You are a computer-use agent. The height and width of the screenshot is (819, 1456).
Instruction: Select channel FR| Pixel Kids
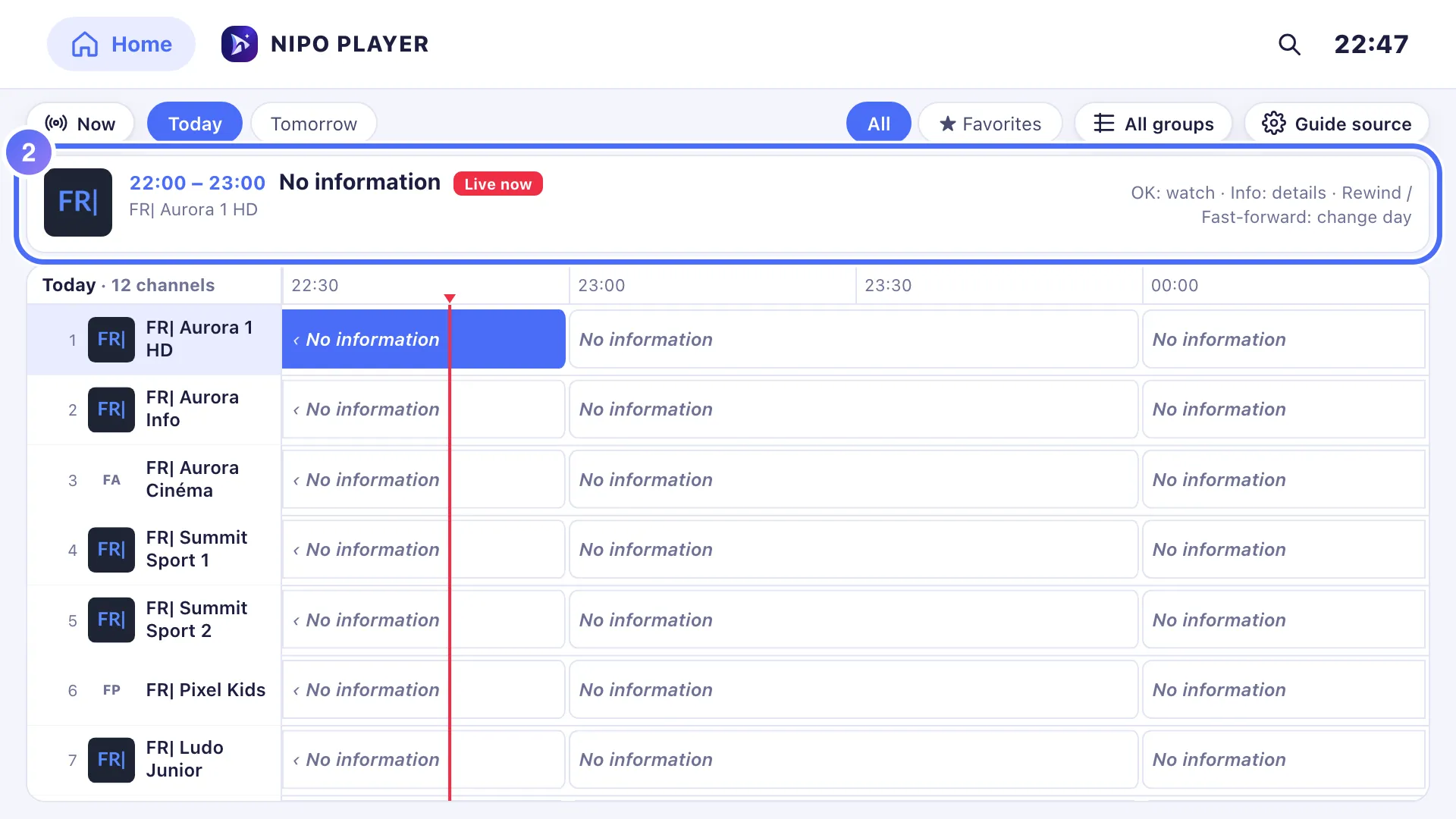[155, 689]
